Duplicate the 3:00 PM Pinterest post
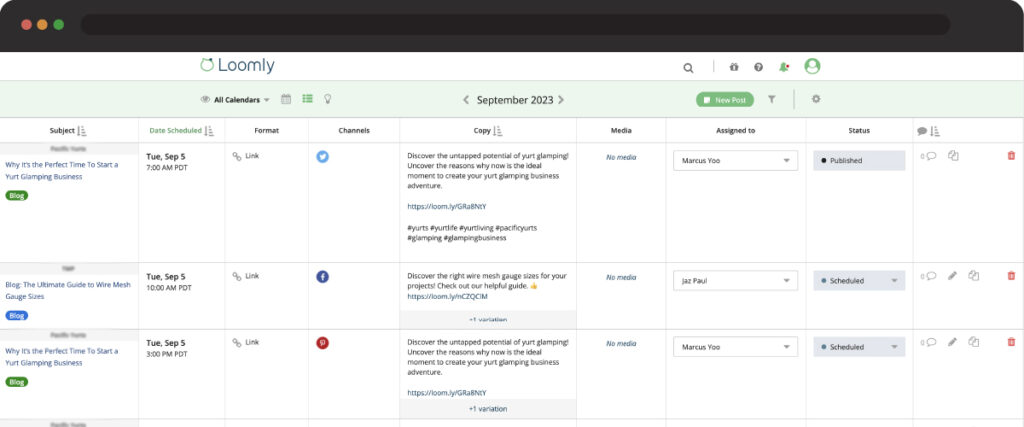1024x427 pixels. [x=974, y=341]
